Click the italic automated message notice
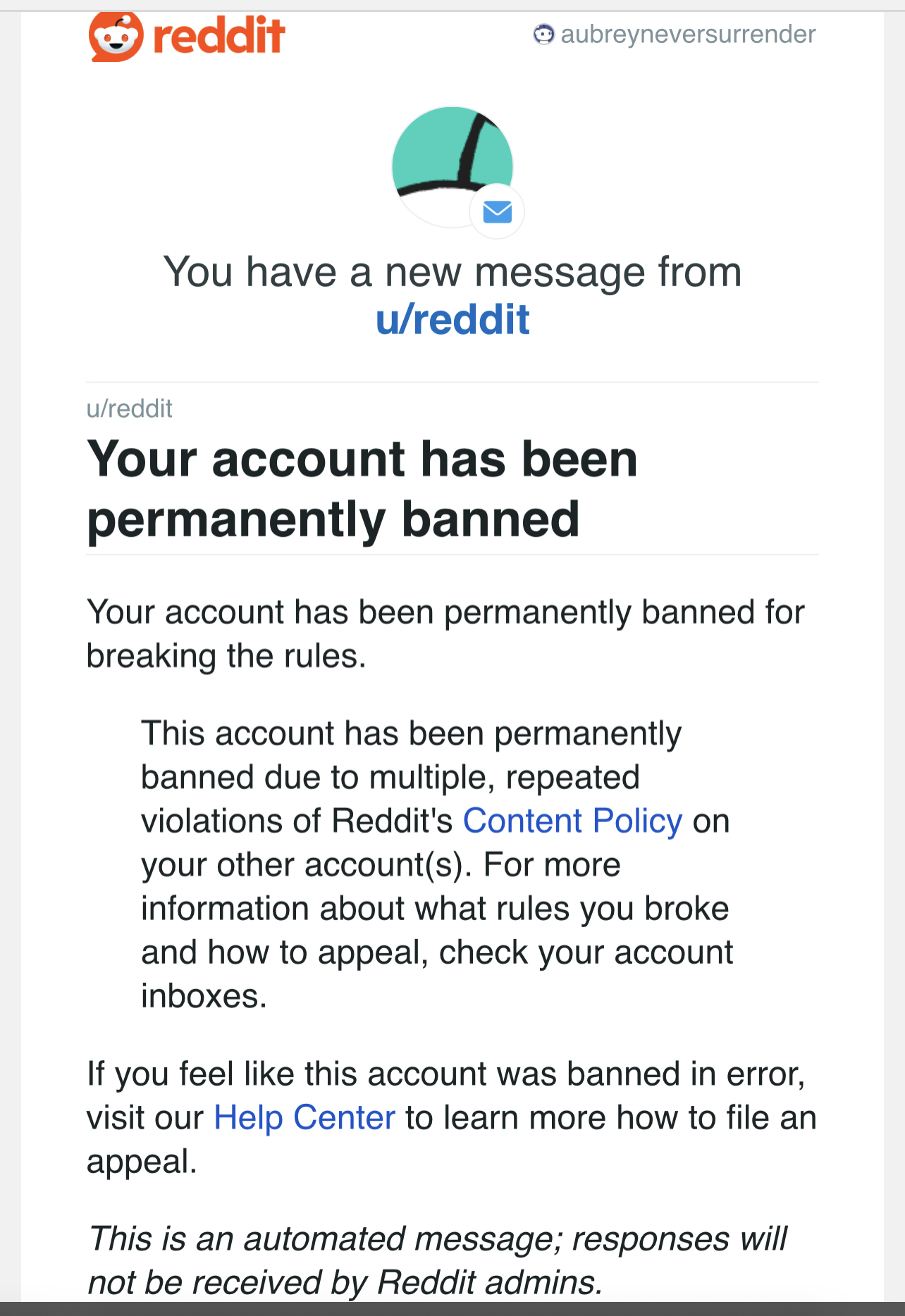The width and height of the screenshot is (905, 1316). tap(437, 1260)
